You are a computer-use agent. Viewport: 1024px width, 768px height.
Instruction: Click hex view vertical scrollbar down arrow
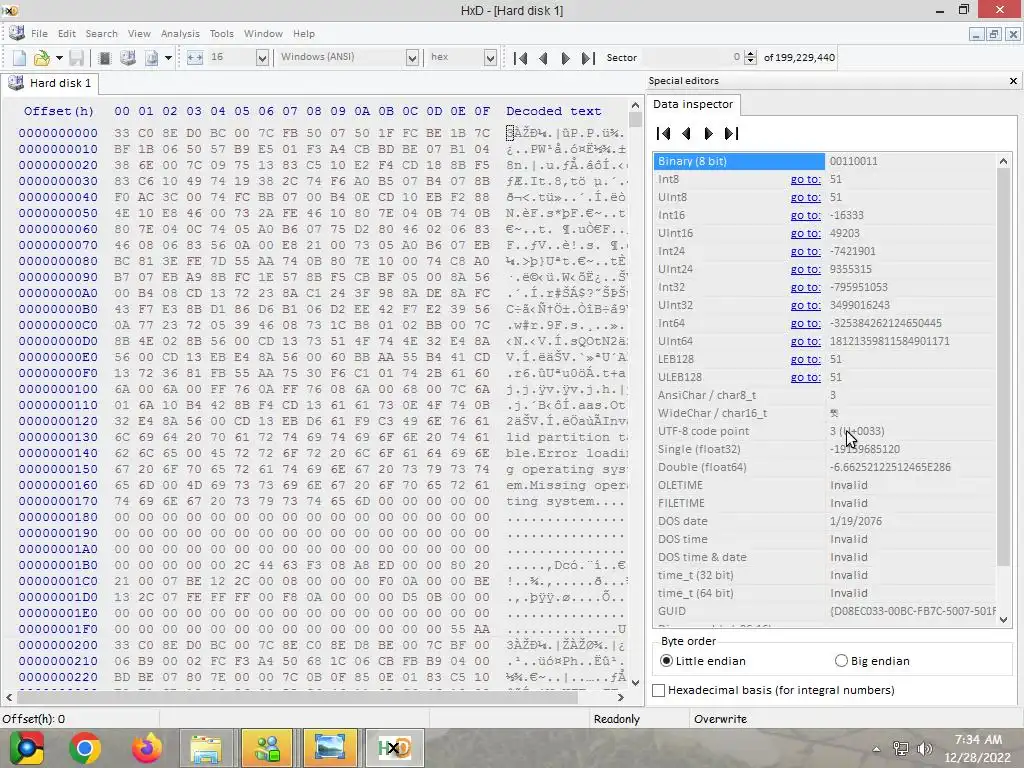click(x=635, y=682)
